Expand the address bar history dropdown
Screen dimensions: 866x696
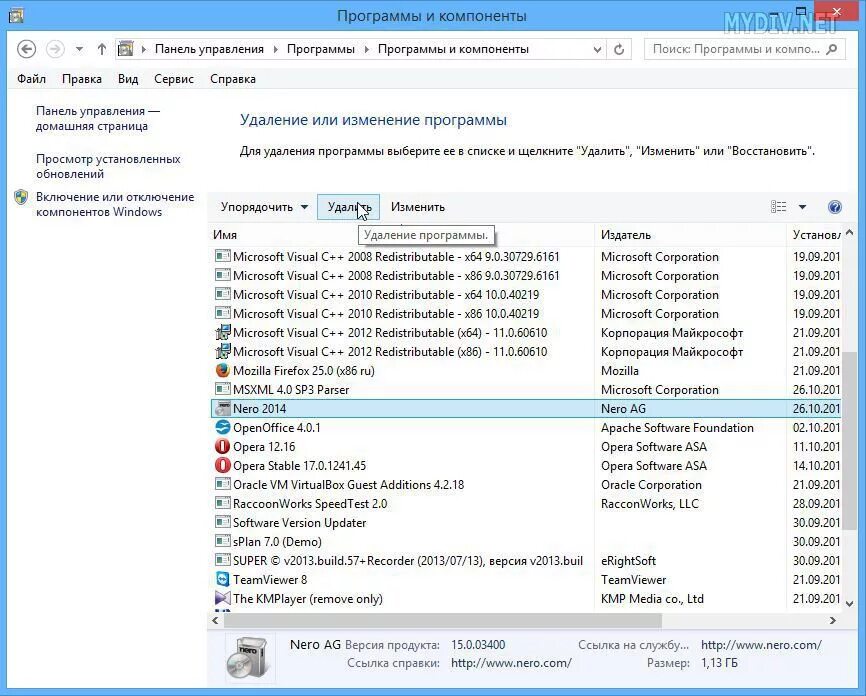tap(597, 49)
